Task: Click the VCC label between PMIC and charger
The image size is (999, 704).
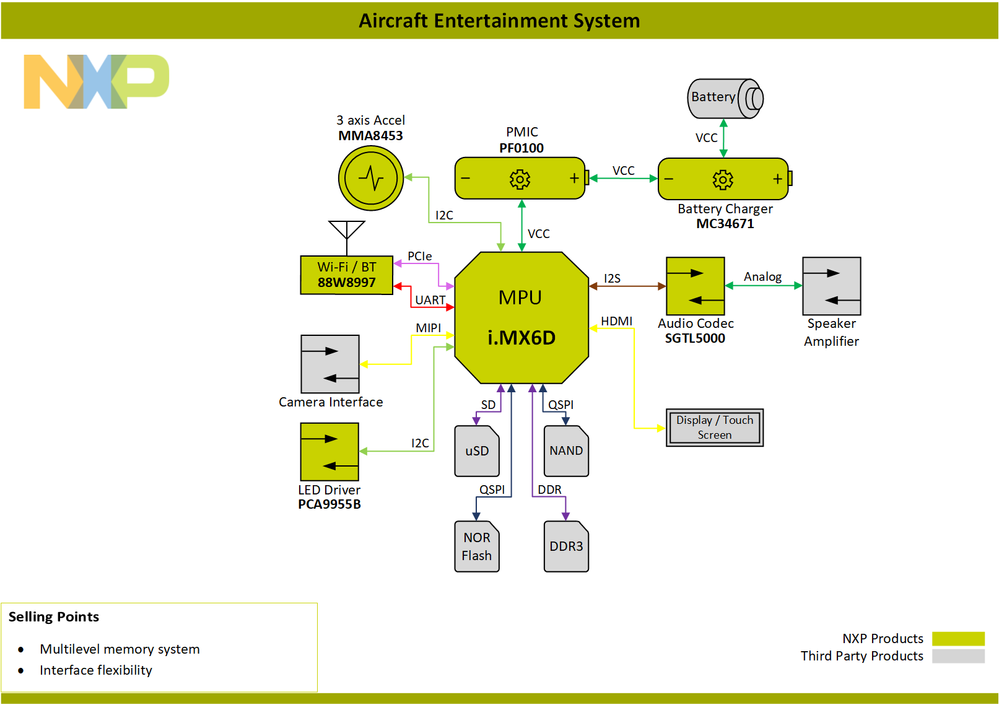Action: (623, 171)
